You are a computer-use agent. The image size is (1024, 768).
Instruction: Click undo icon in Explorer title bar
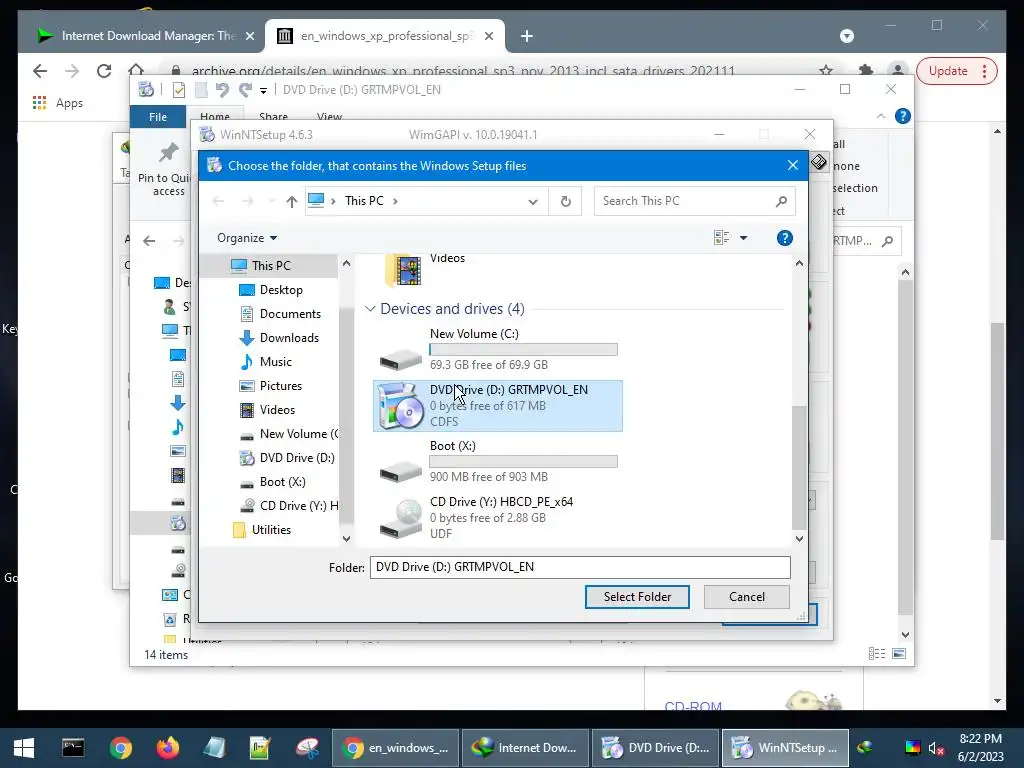(222, 89)
